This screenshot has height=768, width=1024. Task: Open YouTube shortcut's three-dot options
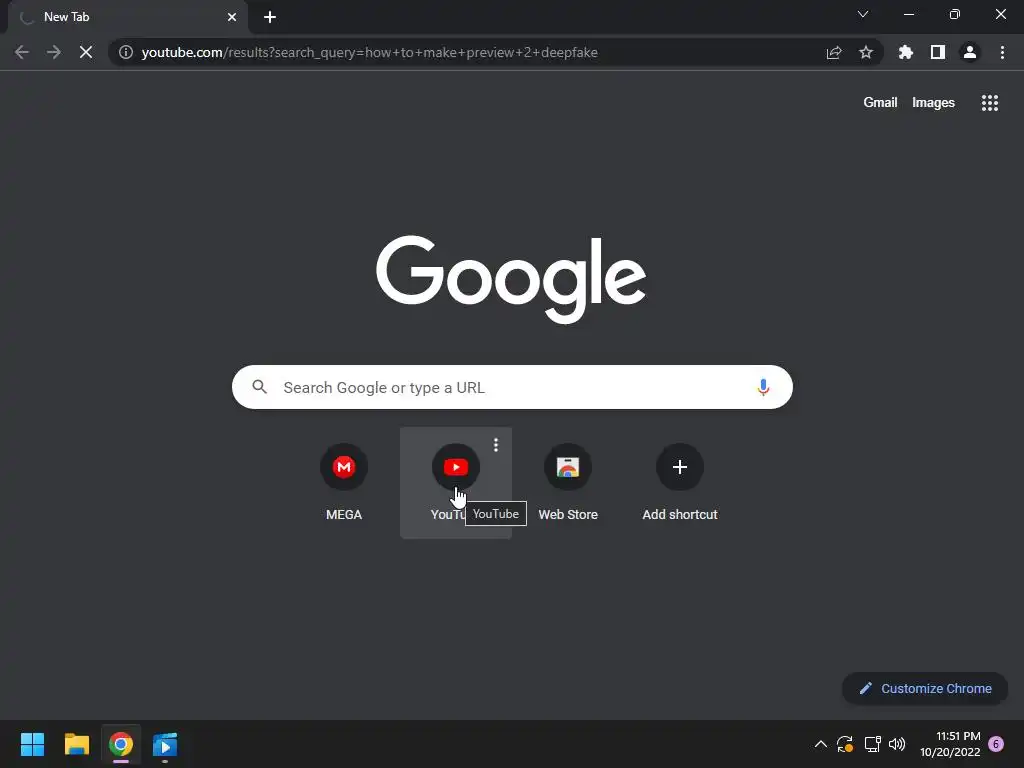point(496,445)
